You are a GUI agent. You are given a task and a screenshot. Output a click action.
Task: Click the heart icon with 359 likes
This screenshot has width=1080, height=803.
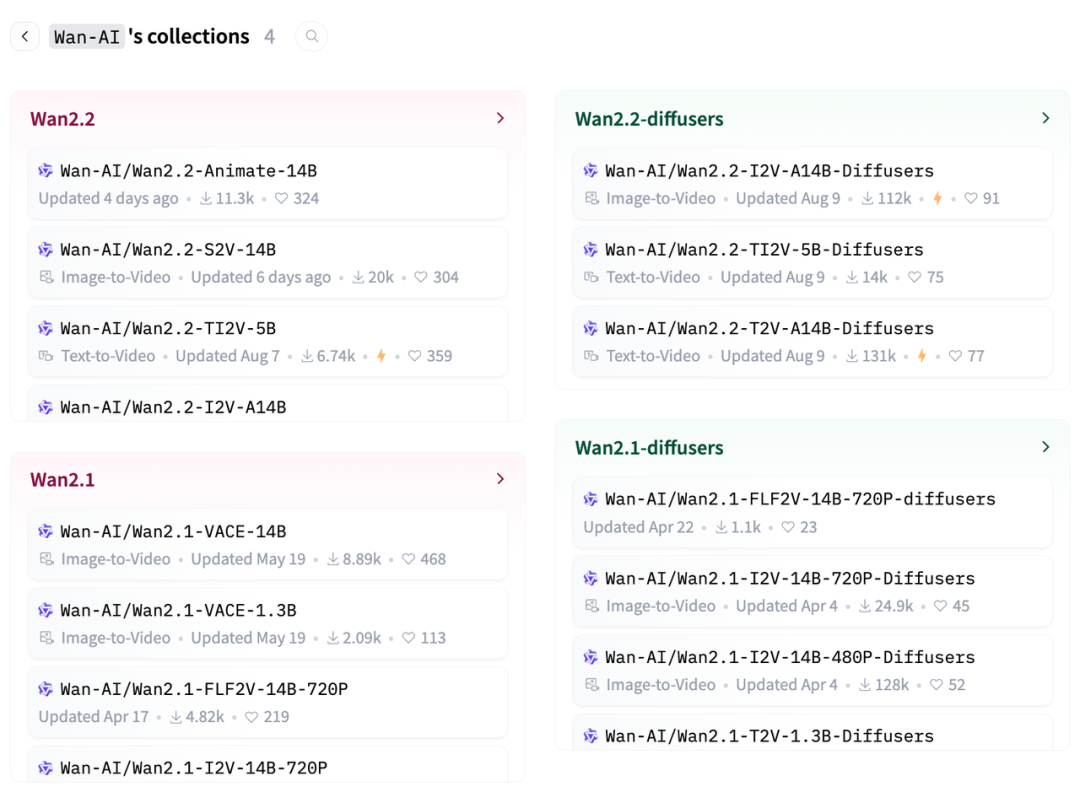click(x=415, y=356)
